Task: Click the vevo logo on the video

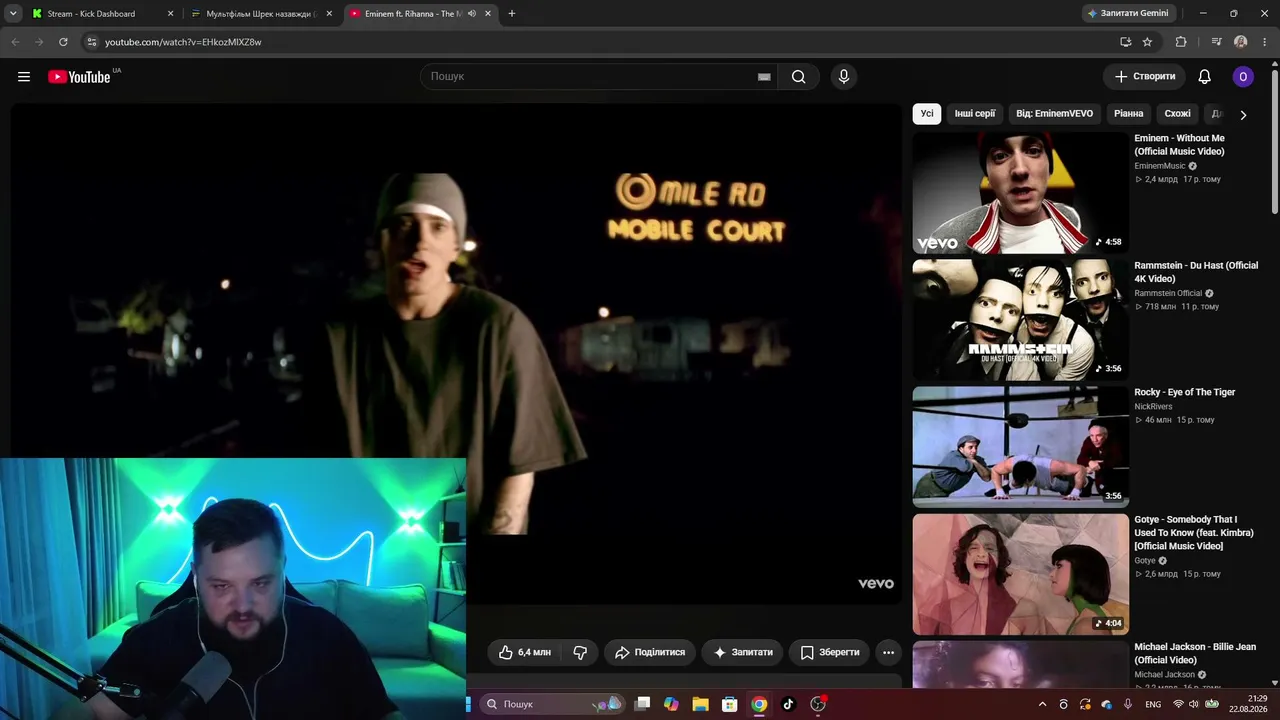Action: pos(876,584)
